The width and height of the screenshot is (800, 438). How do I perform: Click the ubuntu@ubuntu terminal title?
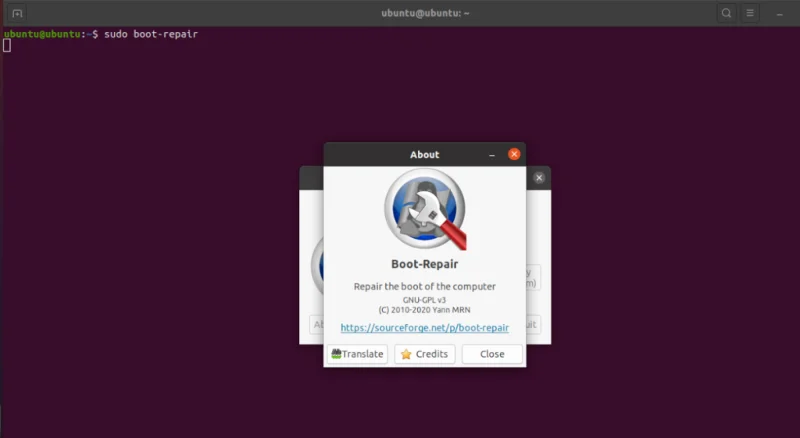click(425, 13)
